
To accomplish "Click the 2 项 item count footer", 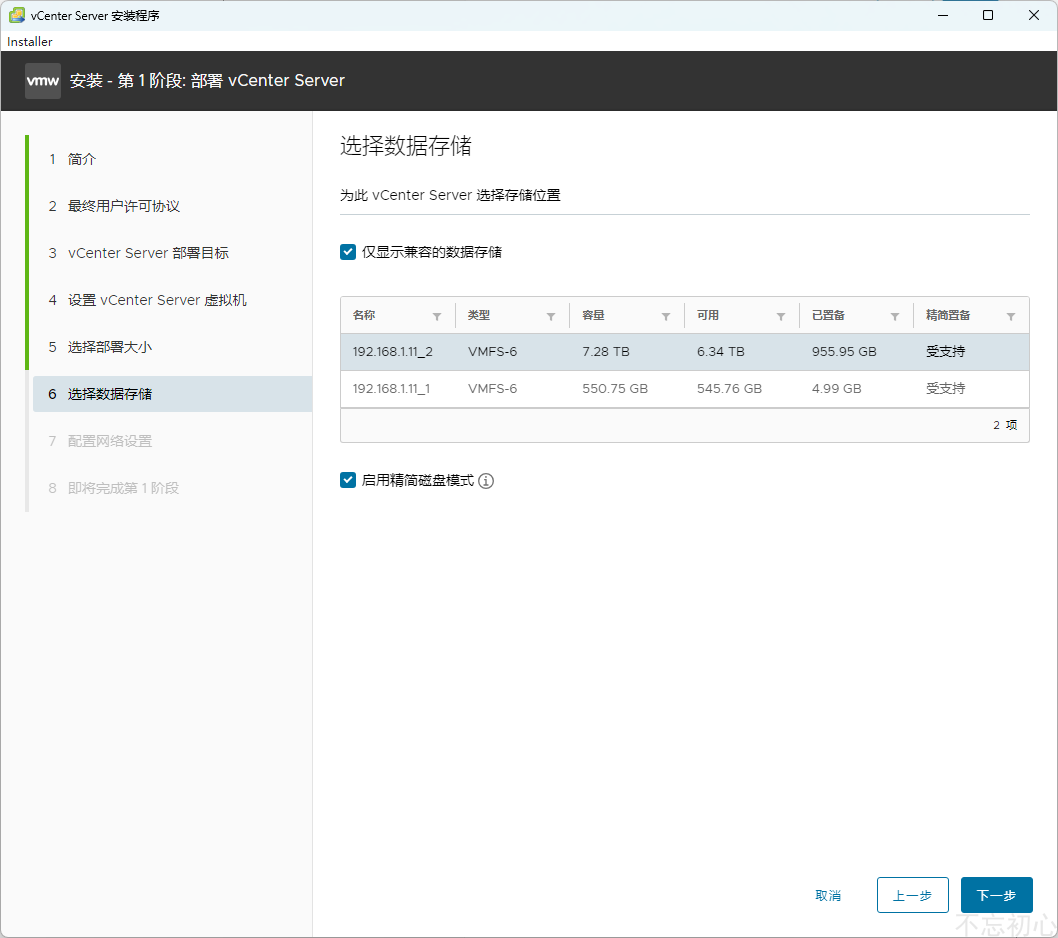I will (x=1005, y=425).
